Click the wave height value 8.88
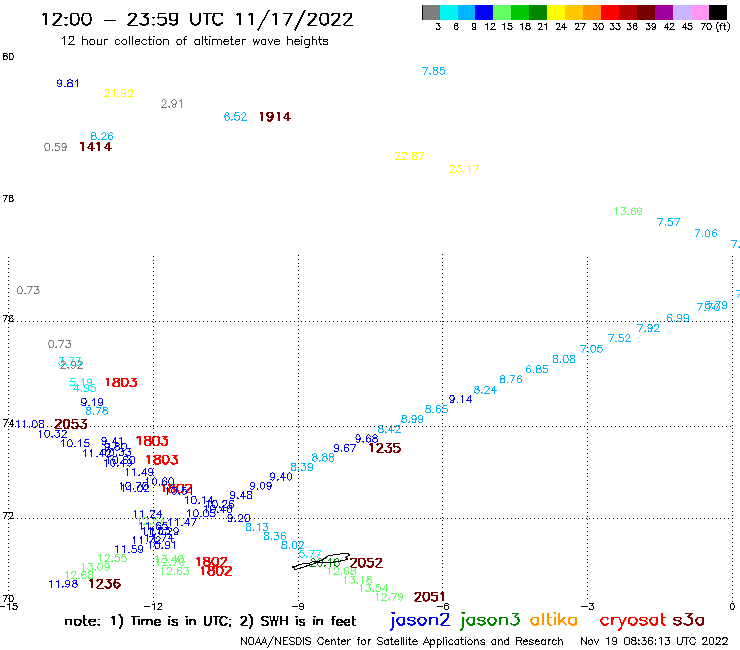Viewport: 740px width, 650px height. 323,458
